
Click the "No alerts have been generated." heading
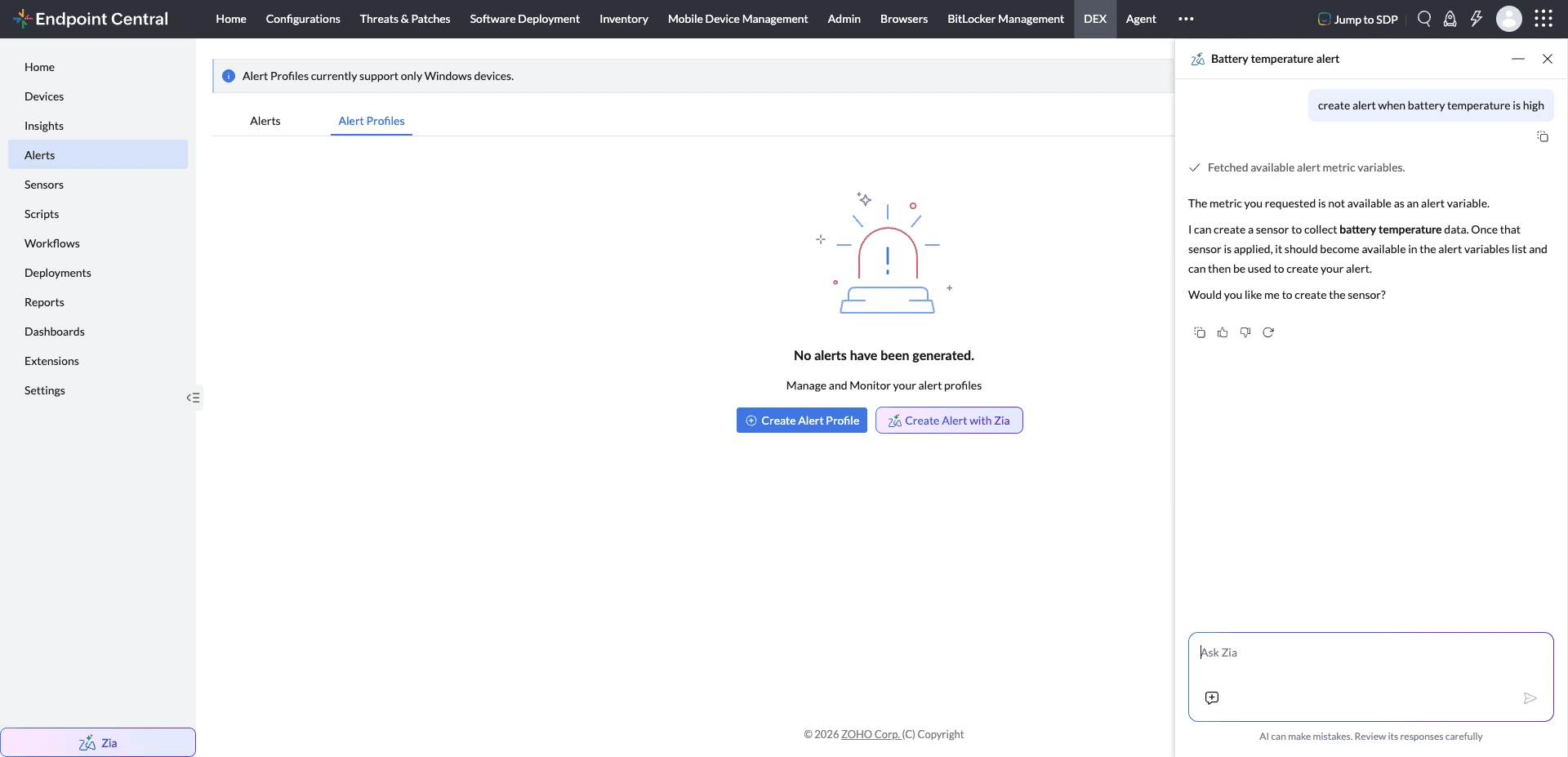coord(884,355)
